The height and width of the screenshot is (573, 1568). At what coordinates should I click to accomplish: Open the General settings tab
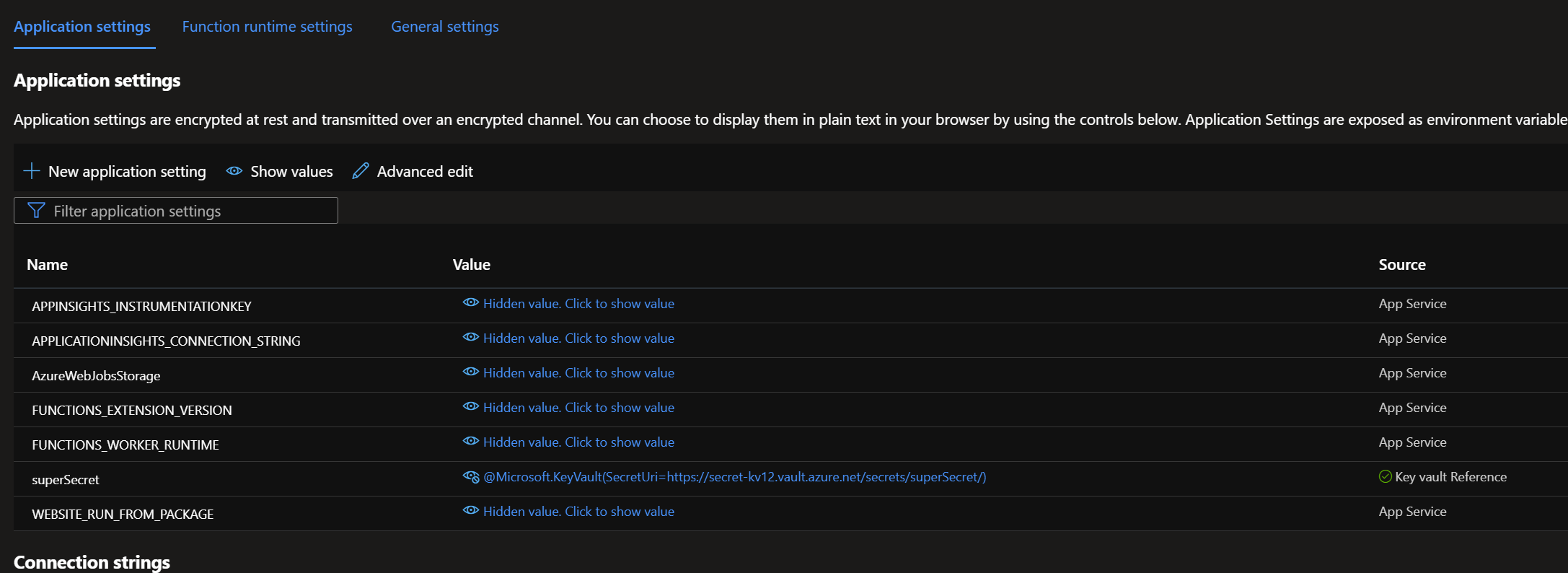pos(444,27)
